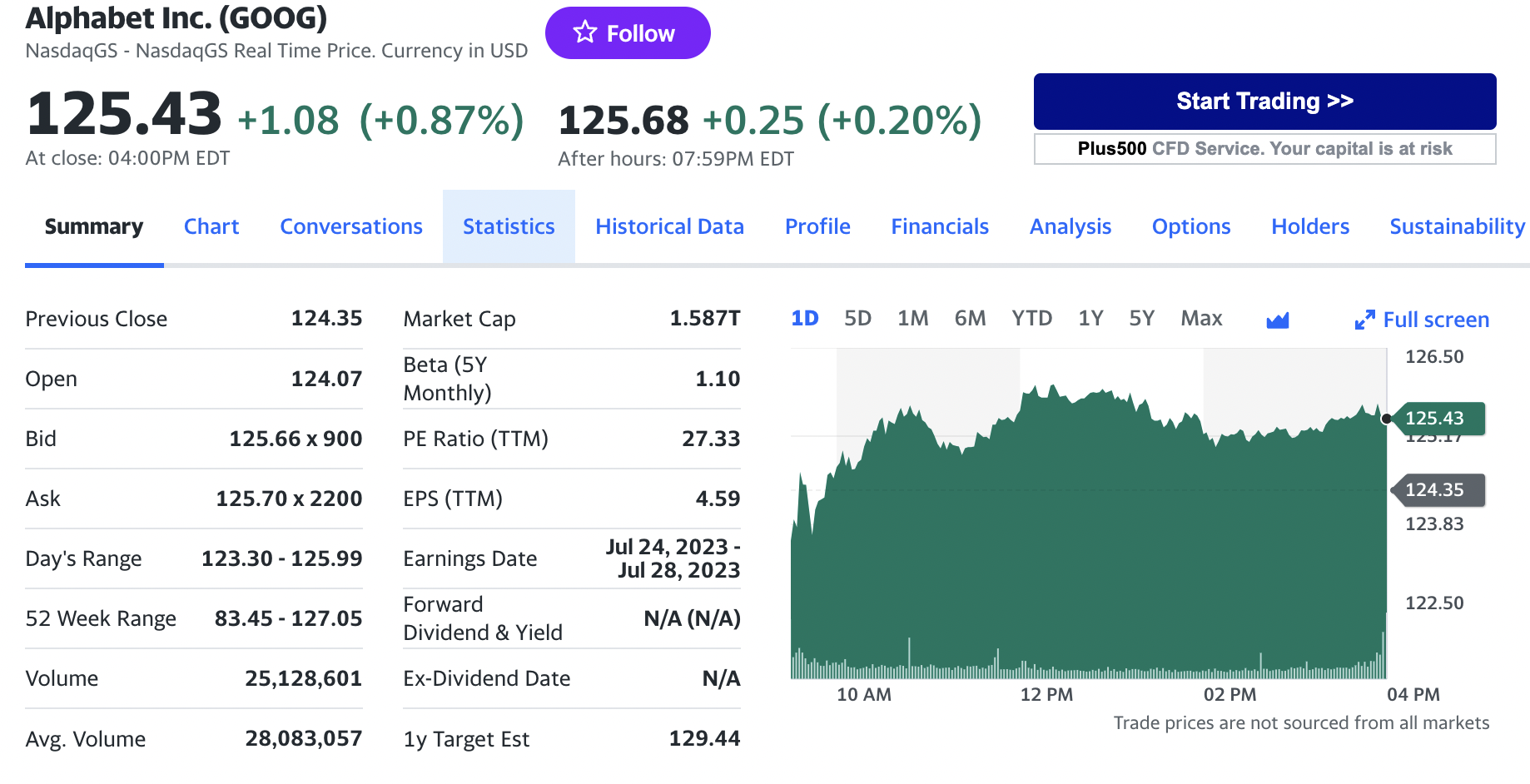
Task: Click Ask value 125.70 x 2200
Action: point(289,499)
